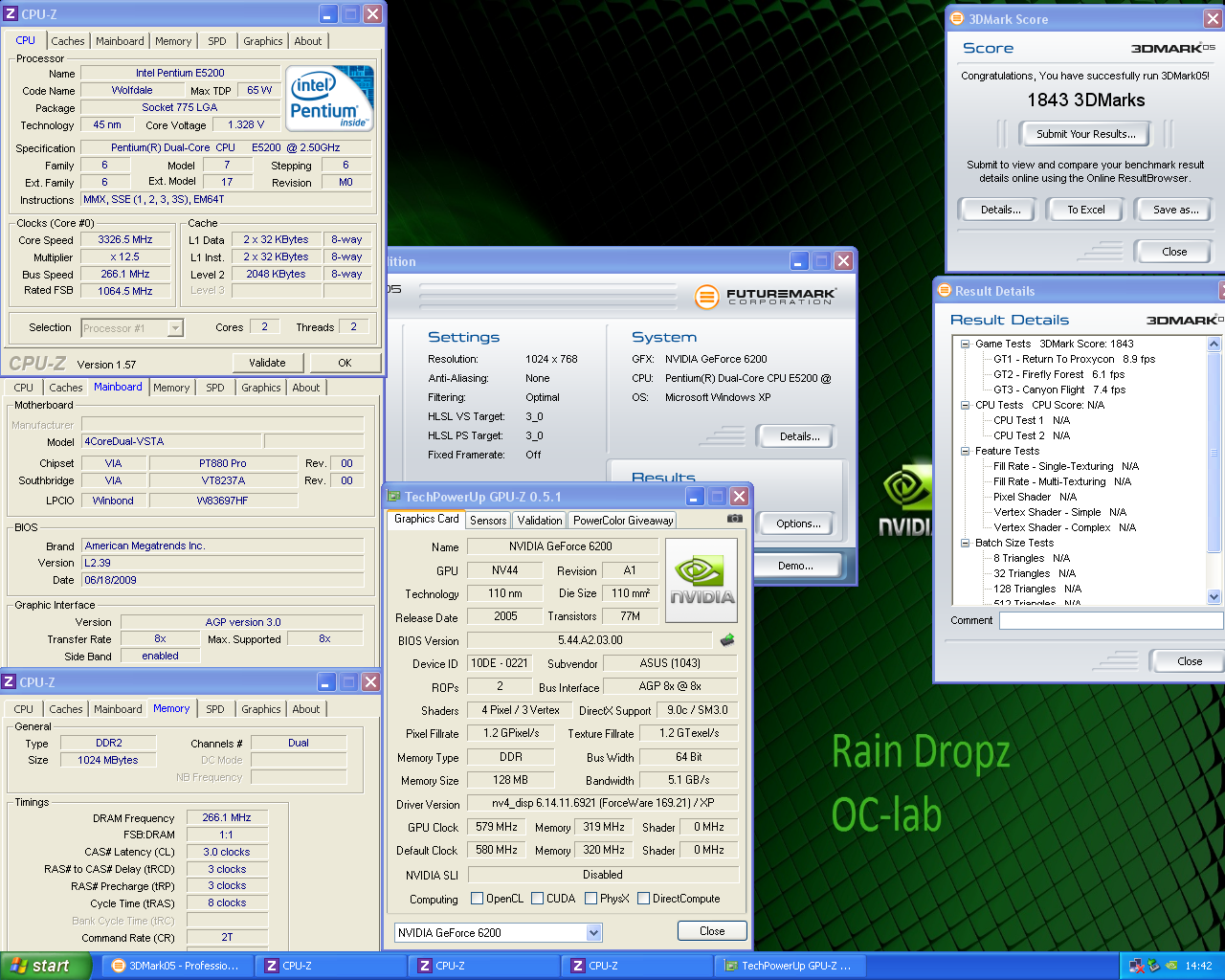The image size is (1225, 980).
Task: Click the GPU-Z title bar icon
Action: (393, 497)
